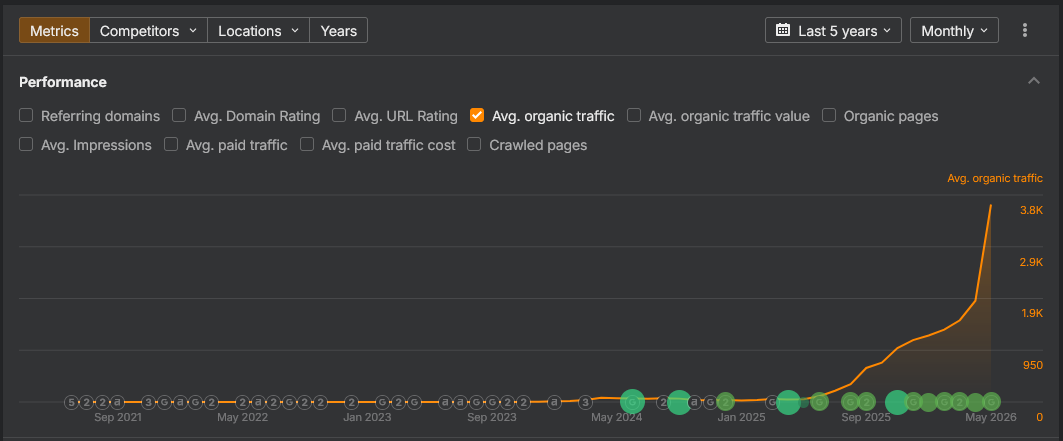Uncheck the Avg. organic traffic checkbox
Viewport: 1063px width, 441px height.
(x=477, y=115)
